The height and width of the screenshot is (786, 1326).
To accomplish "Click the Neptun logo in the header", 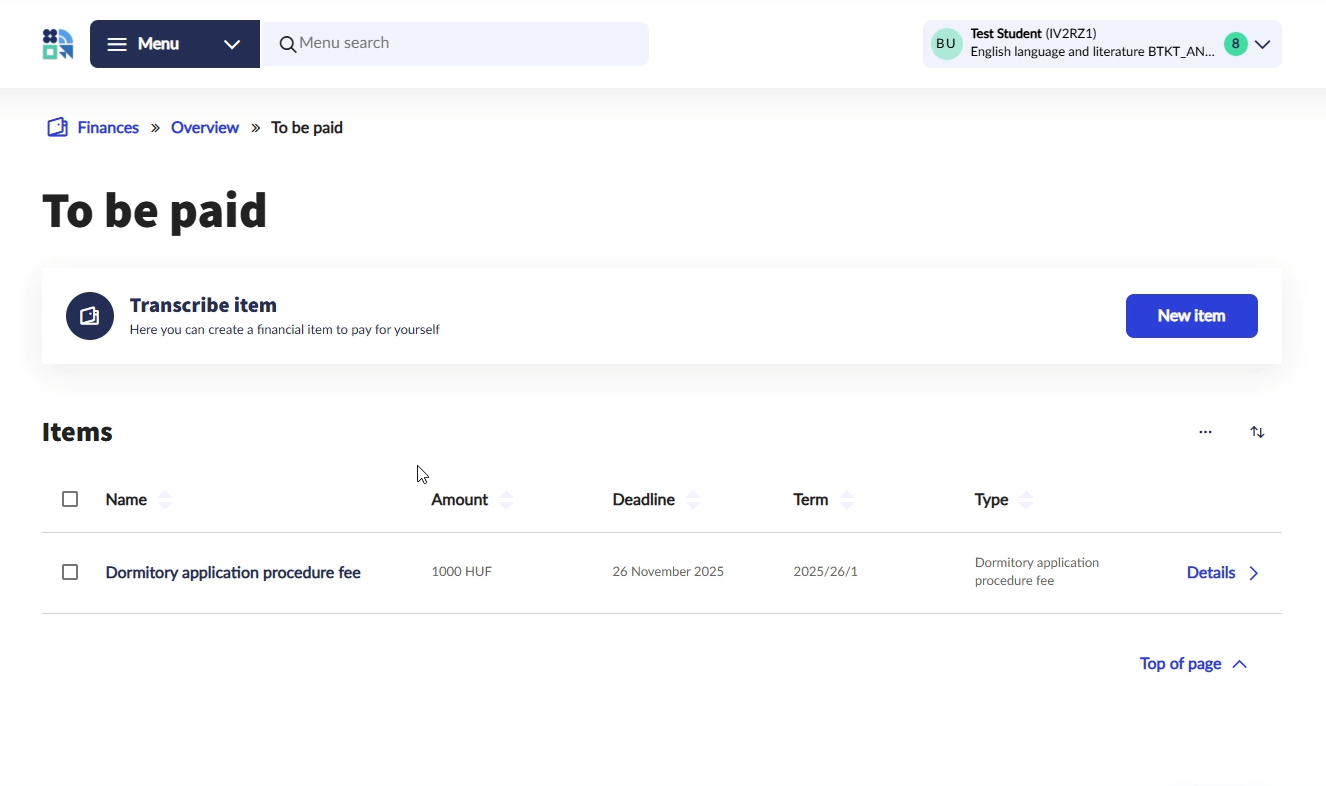I will tap(58, 44).
